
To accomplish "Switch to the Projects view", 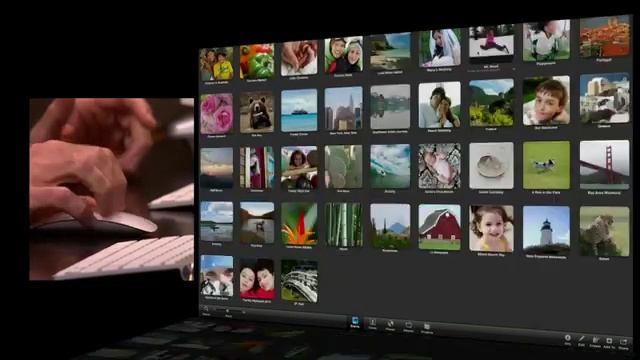I will click(x=427, y=328).
